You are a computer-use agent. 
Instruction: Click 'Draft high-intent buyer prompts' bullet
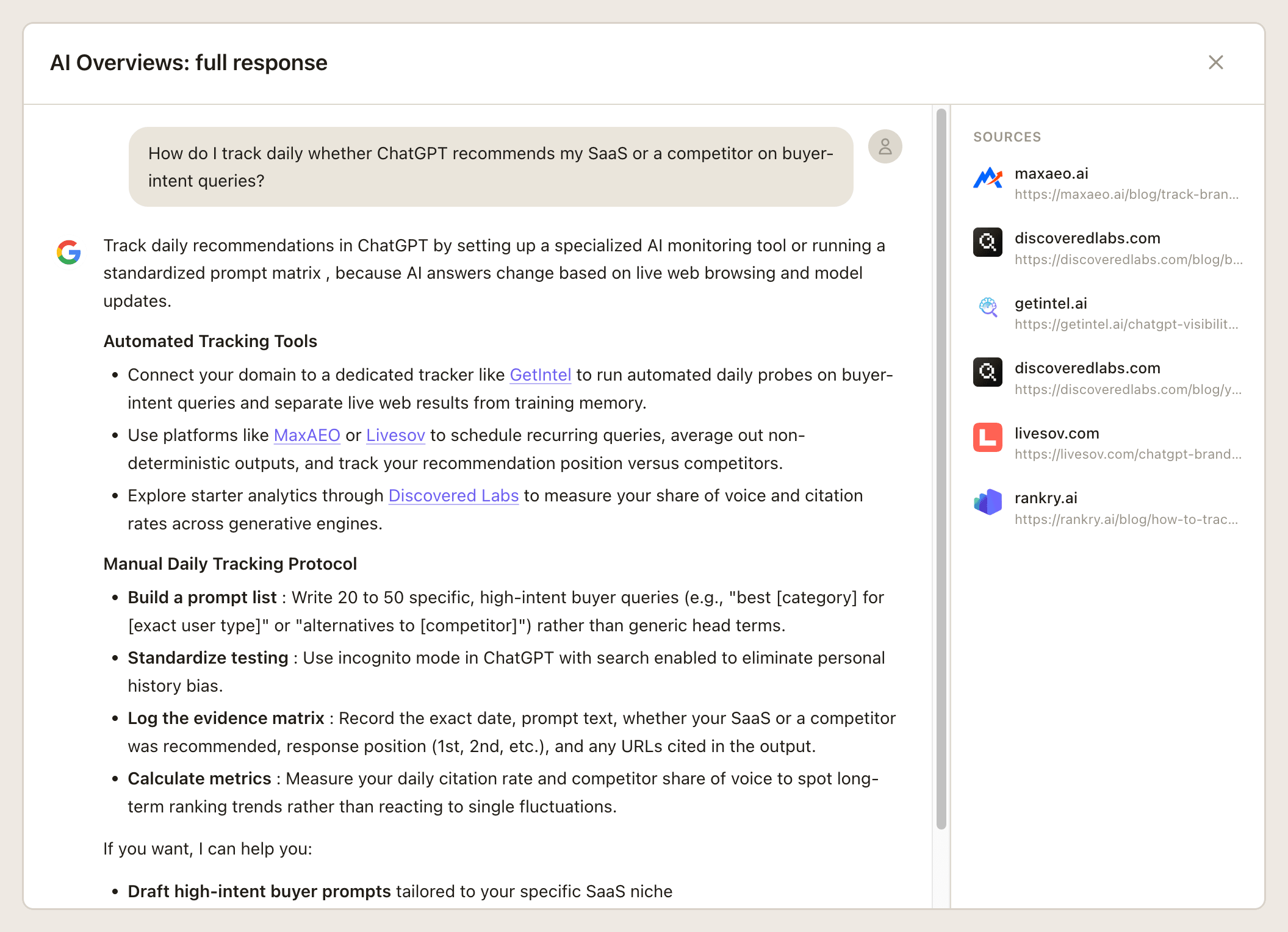400,891
